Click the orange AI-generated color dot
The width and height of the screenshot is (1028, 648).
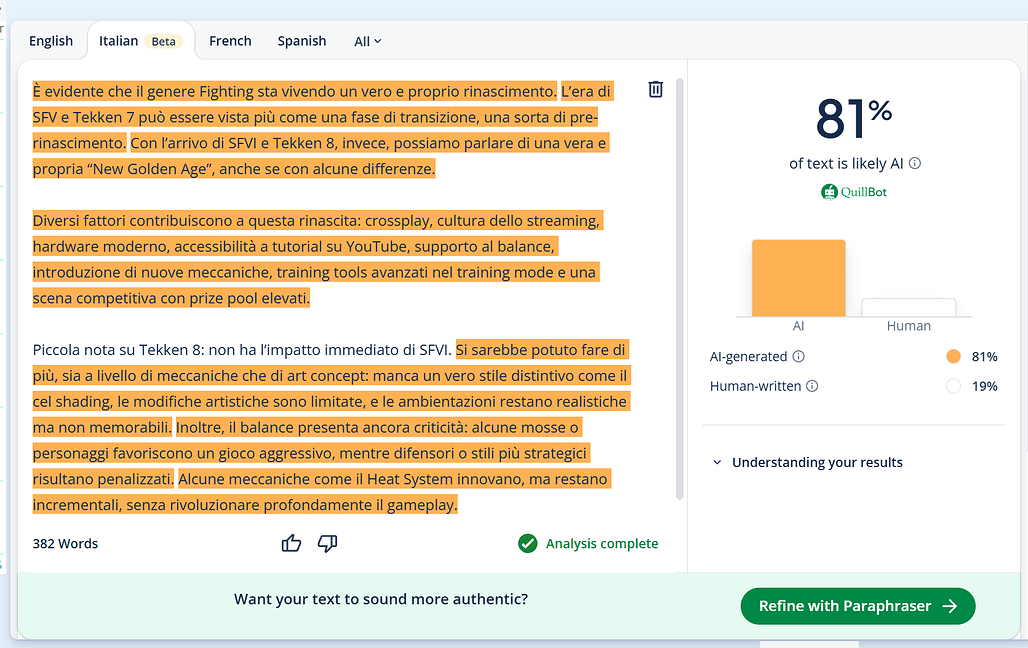pyautogui.click(x=953, y=356)
